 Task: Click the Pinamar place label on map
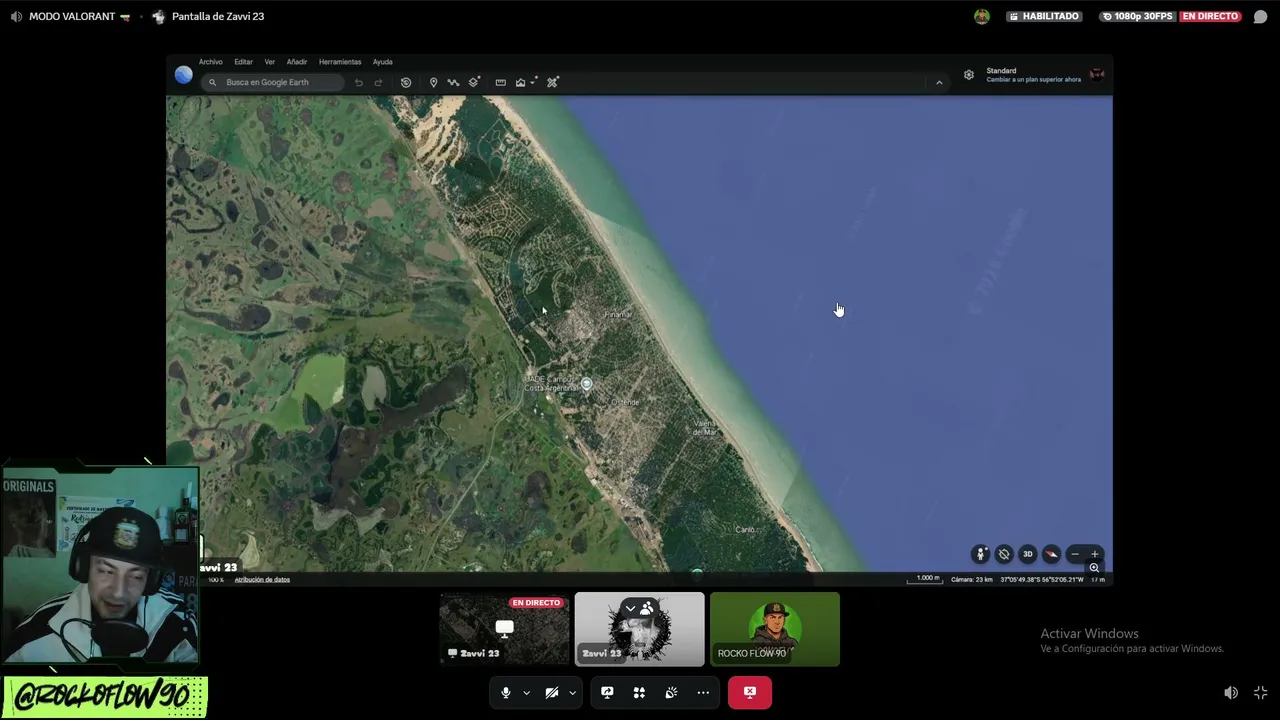click(x=618, y=314)
